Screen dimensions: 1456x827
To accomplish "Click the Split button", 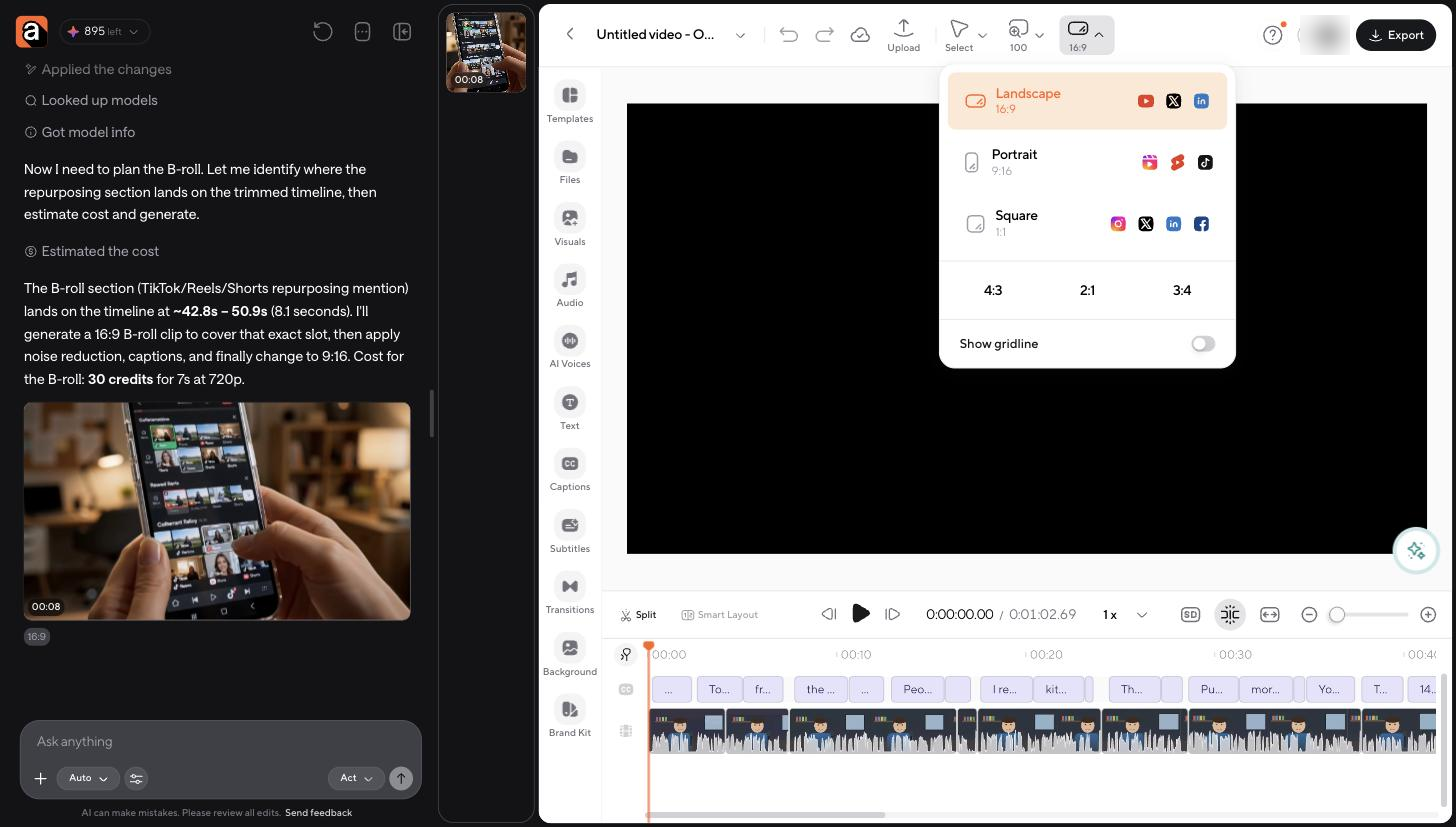I will pos(638,615).
